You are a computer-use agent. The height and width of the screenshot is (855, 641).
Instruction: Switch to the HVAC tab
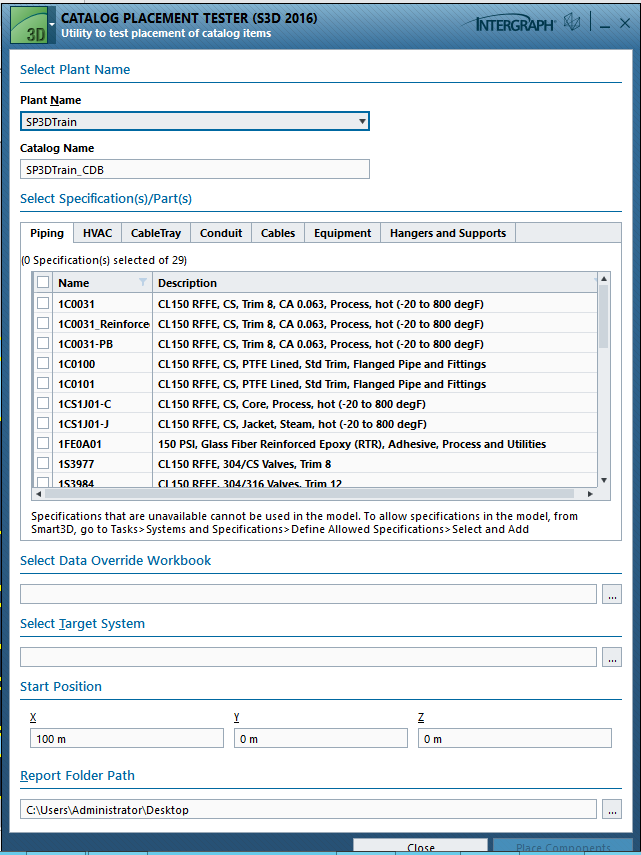[x=98, y=233]
